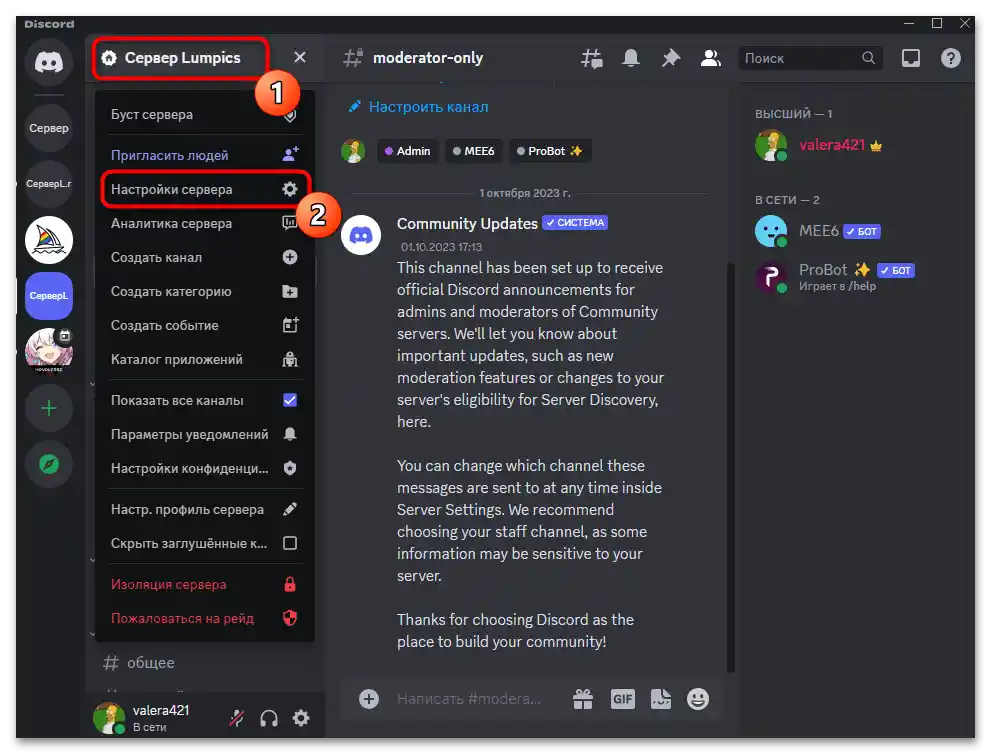This screenshot has width=991, height=754.
Task: Close the server dropdown with X
Action: click(x=300, y=58)
